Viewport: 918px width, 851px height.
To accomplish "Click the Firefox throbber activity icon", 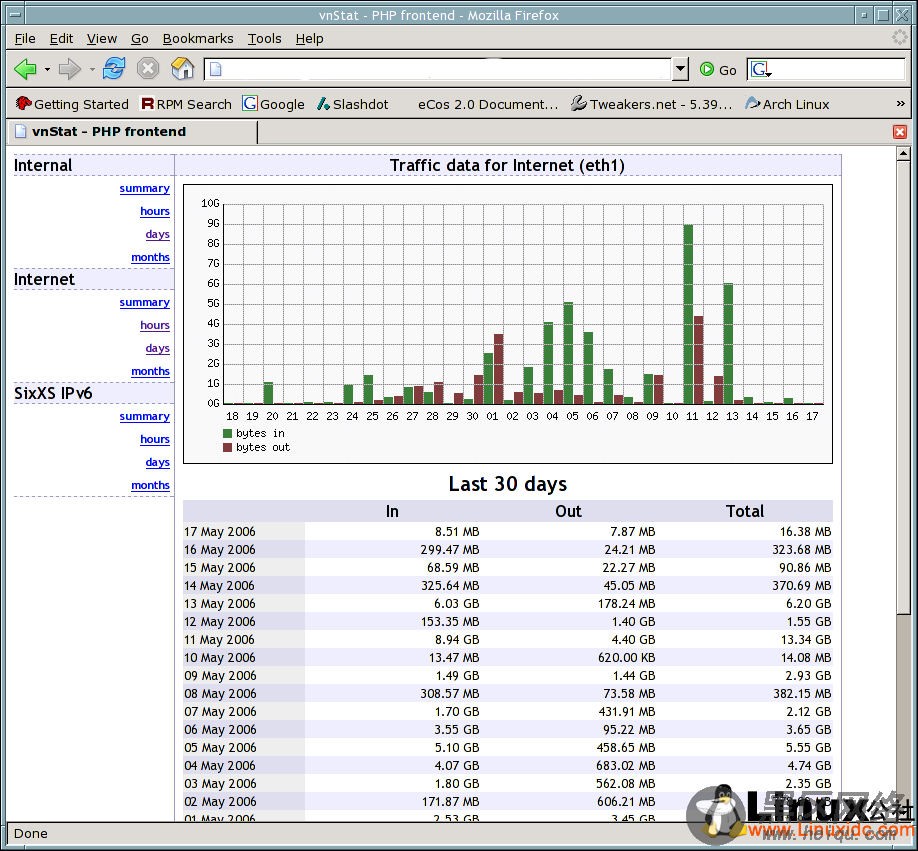I will click(899, 37).
